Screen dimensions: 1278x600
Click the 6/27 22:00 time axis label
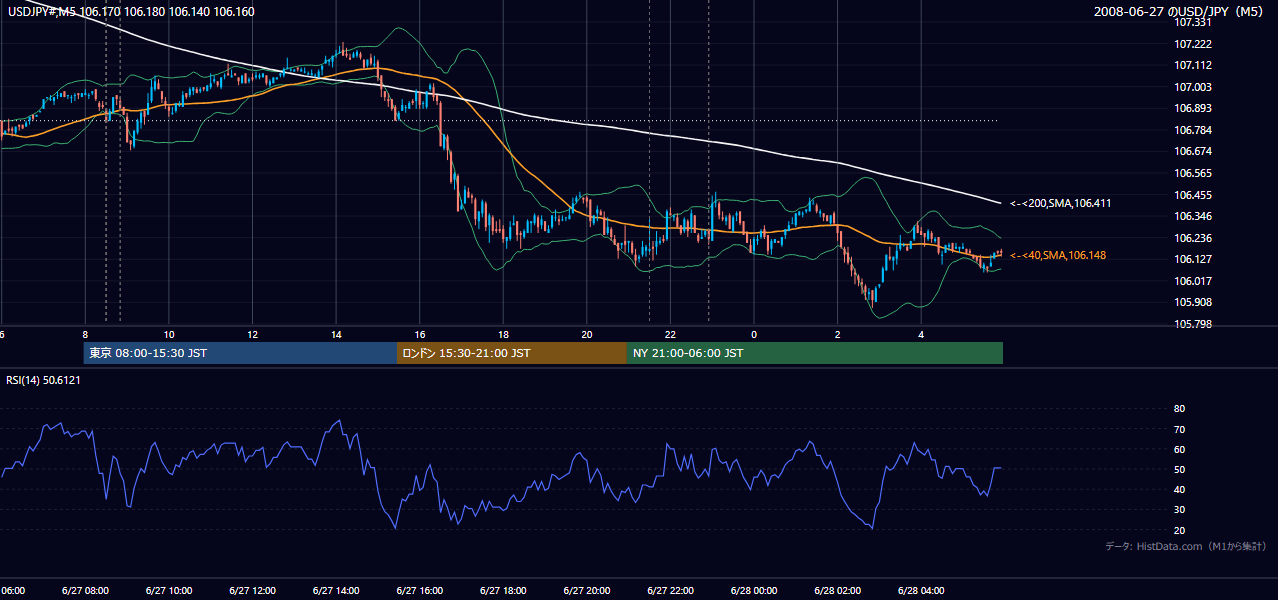(x=670, y=590)
